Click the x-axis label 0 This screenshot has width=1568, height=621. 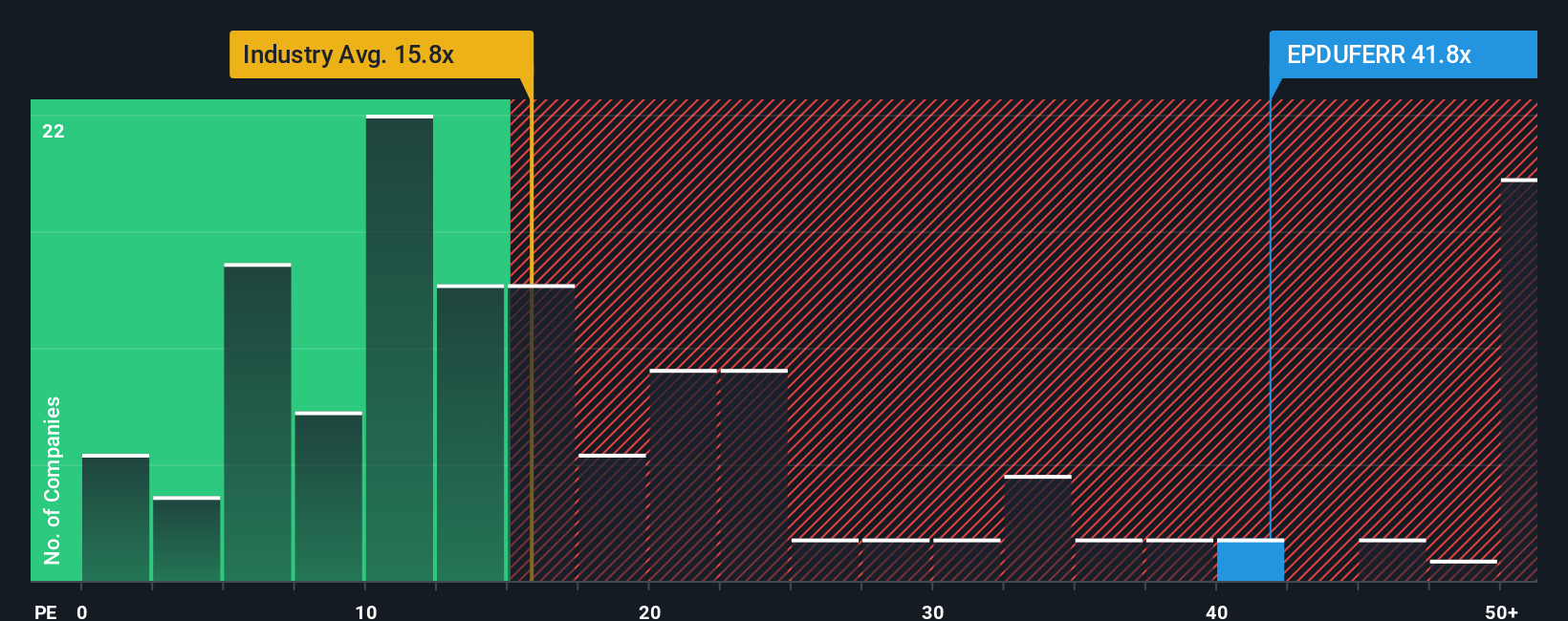click(x=82, y=611)
